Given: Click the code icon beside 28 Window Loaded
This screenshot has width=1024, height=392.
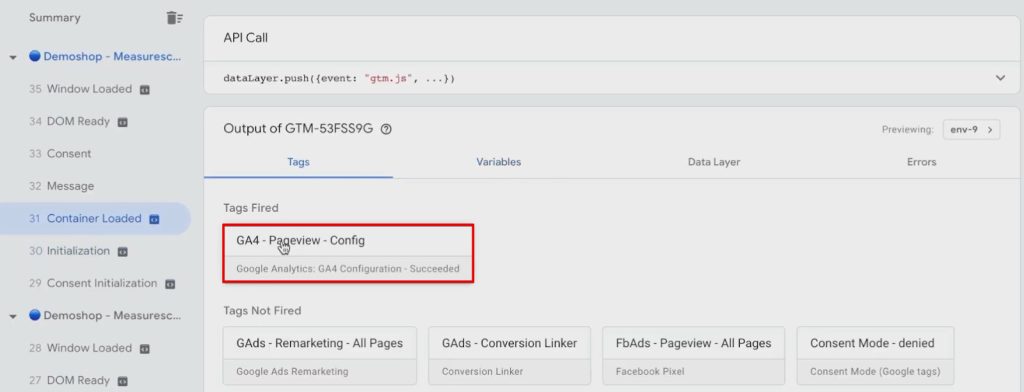Looking at the screenshot, I should (x=145, y=349).
